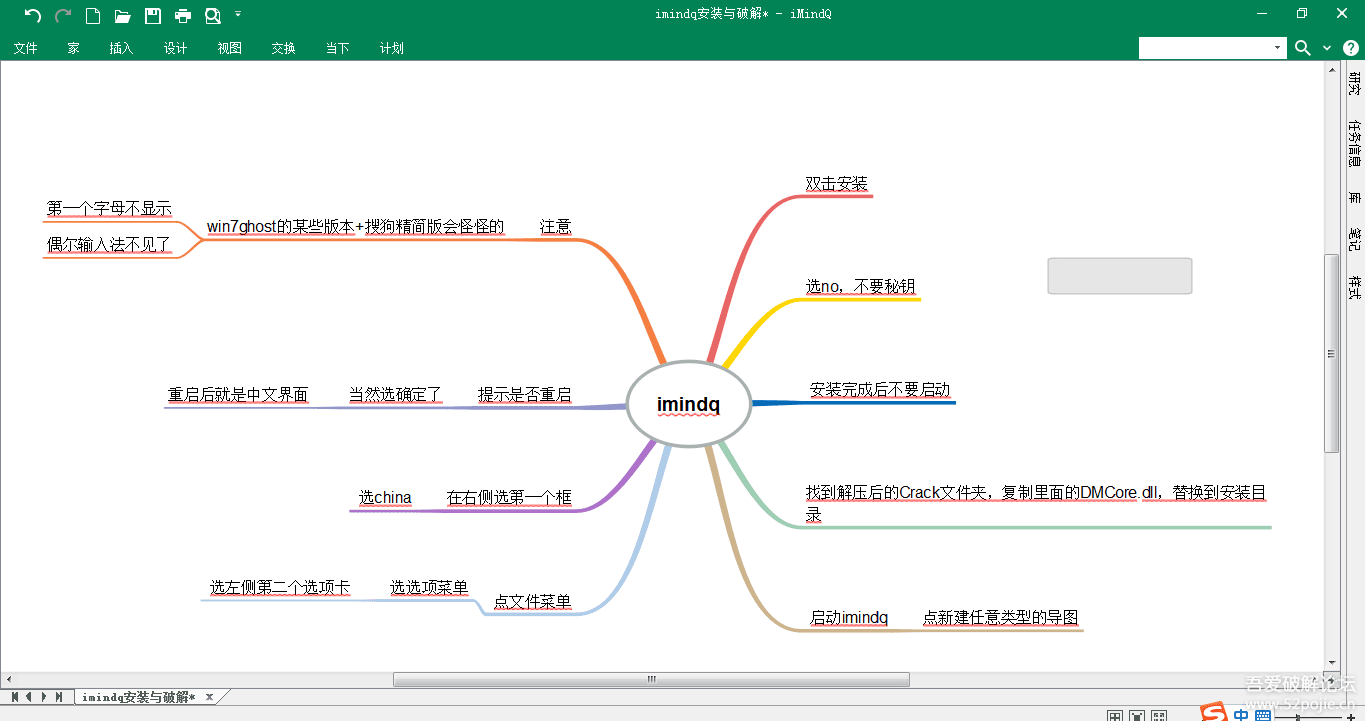Click the horizontal scrollbar left arrow
Viewport: 1365px width, 721px height.
tap(9, 680)
